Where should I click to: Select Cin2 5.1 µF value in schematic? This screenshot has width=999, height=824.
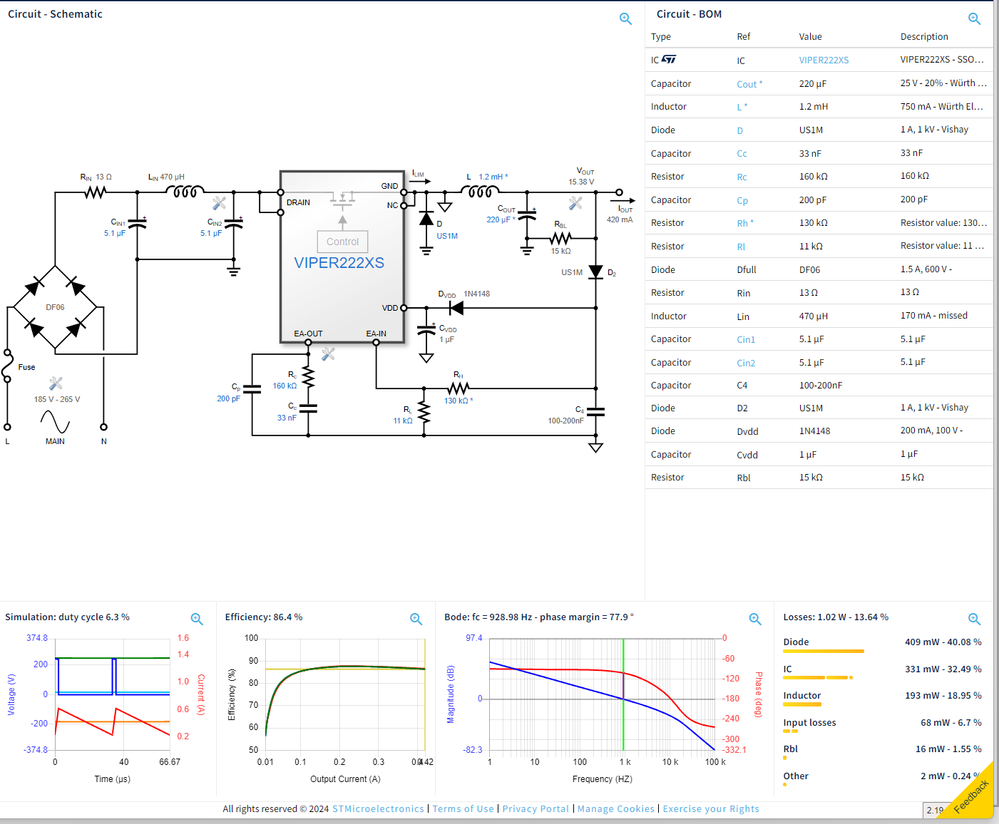[x=211, y=233]
